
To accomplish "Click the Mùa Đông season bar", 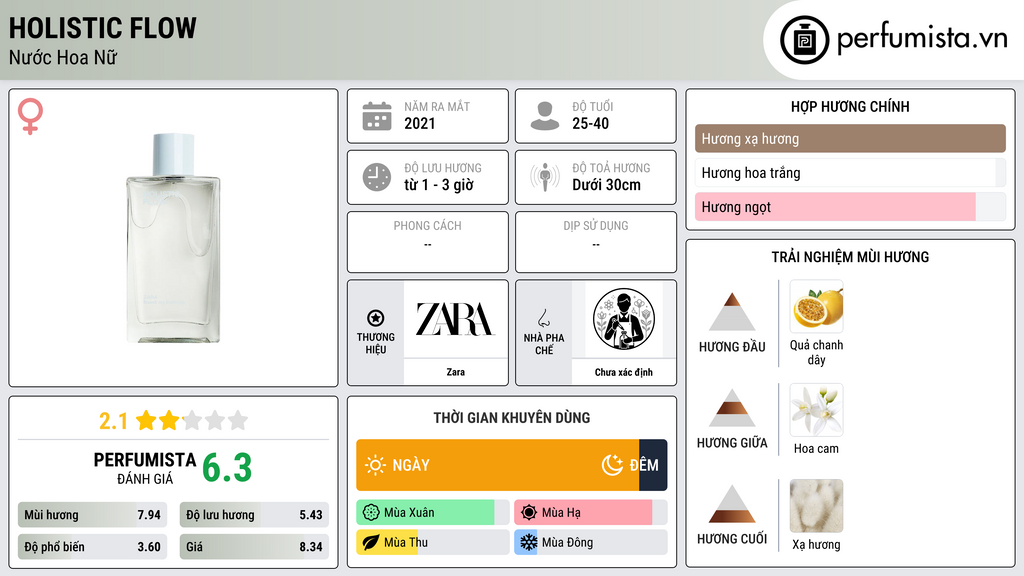I will coord(590,543).
